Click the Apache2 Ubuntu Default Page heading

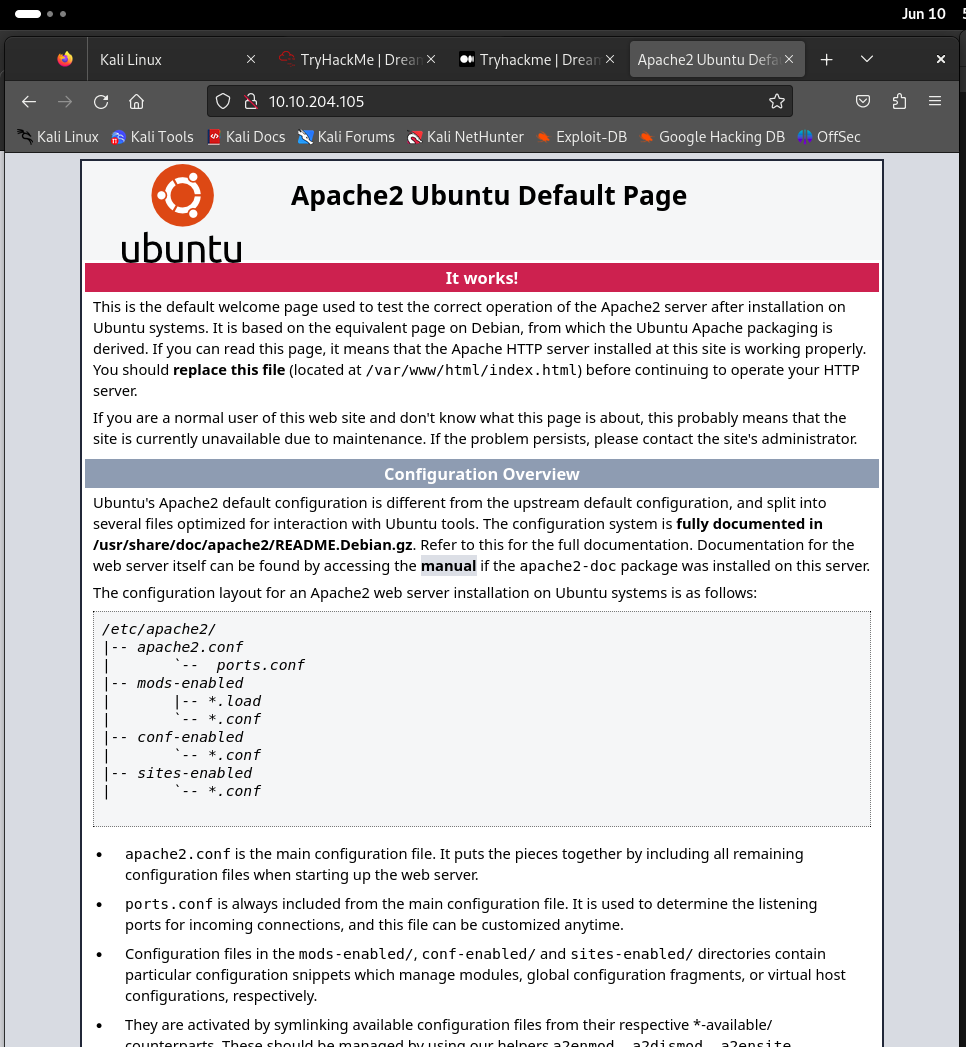(x=489, y=196)
